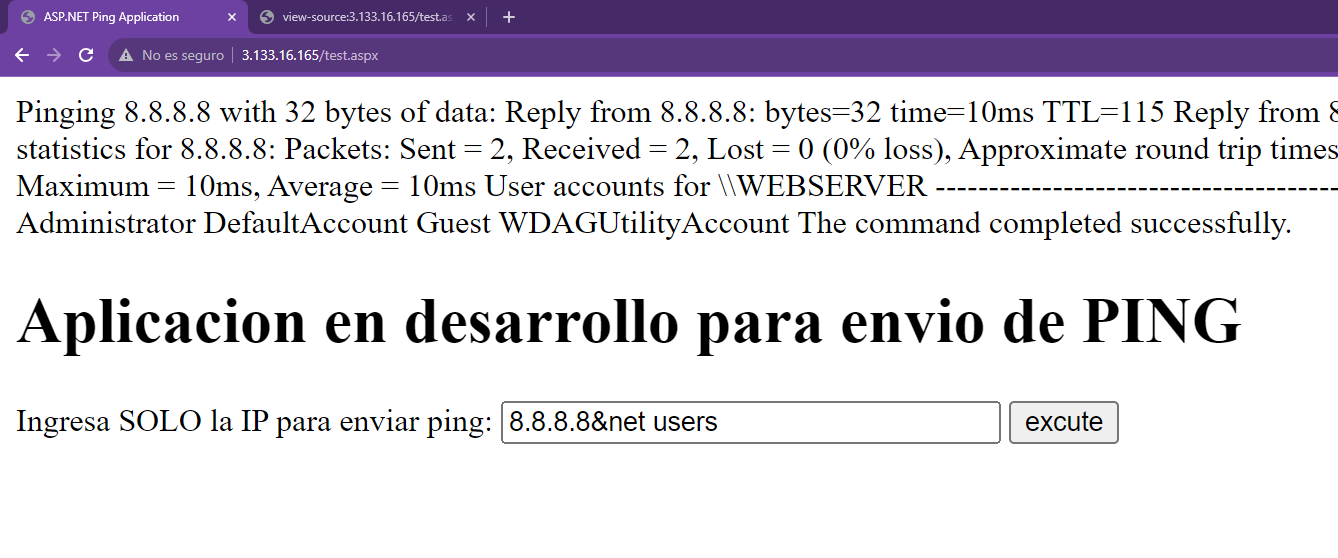This screenshot has width=1338, height=558.
Task: Close the ASP.NET Ping Application tab
Action: pos(232,17)
